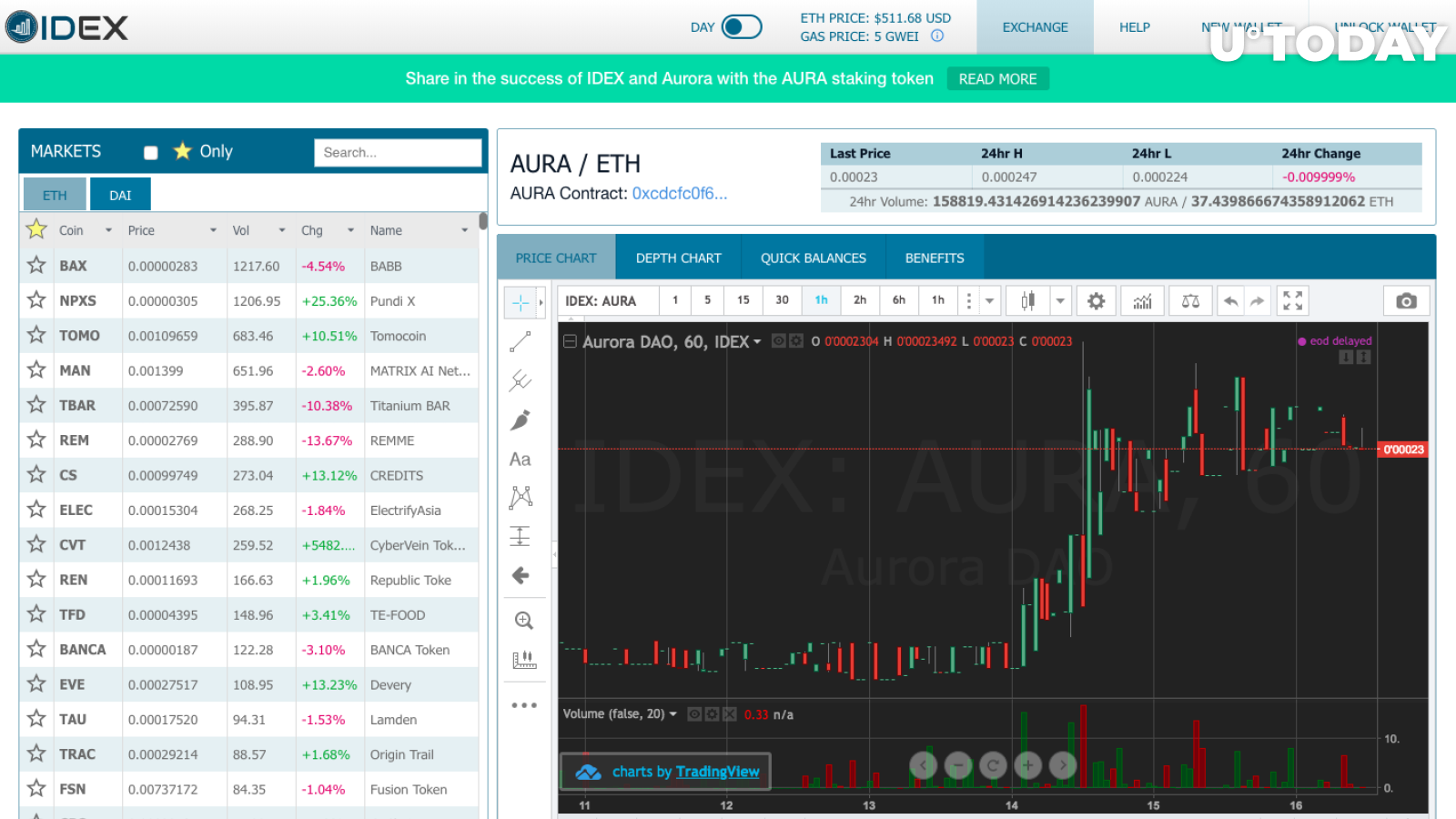Favorite the NPXS coin star

pyautogui.click(x=36, y=299)
